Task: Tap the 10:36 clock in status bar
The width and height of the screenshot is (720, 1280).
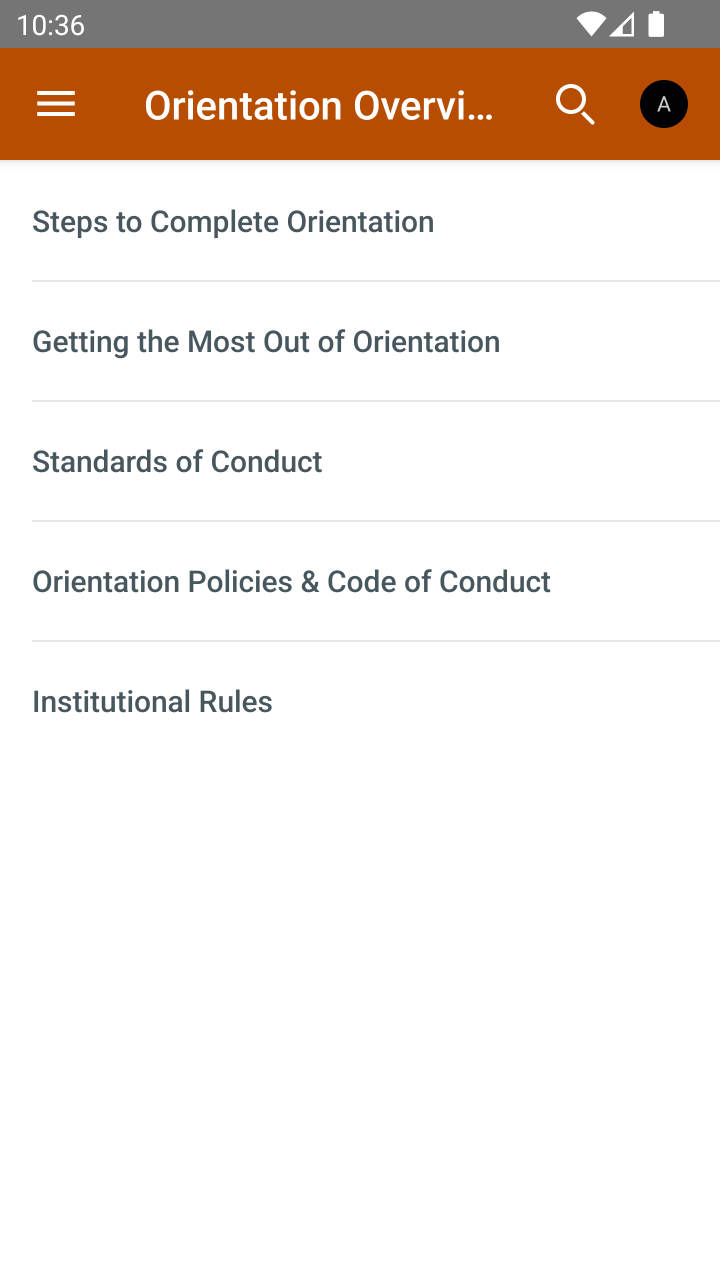Action: pyautogui.click(x=51, y=25)
